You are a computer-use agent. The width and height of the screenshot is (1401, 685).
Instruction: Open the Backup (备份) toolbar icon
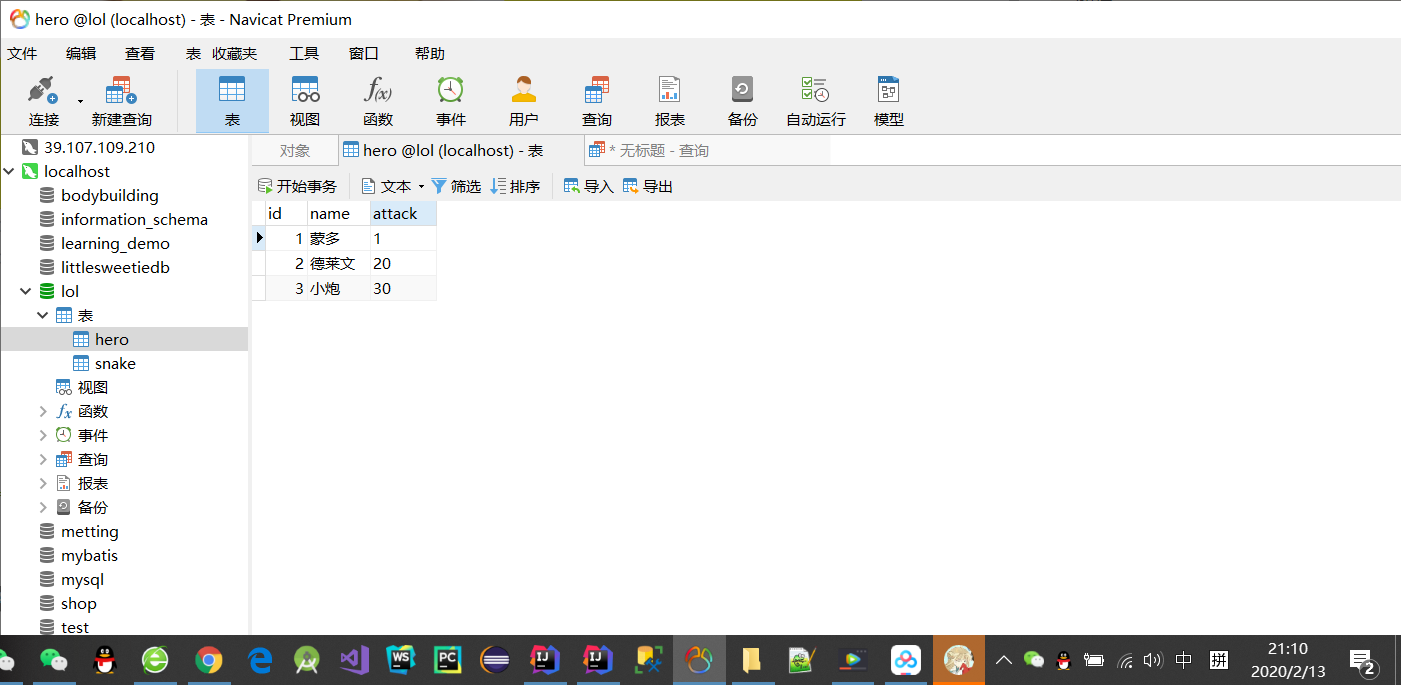click(x=742, y=90)
